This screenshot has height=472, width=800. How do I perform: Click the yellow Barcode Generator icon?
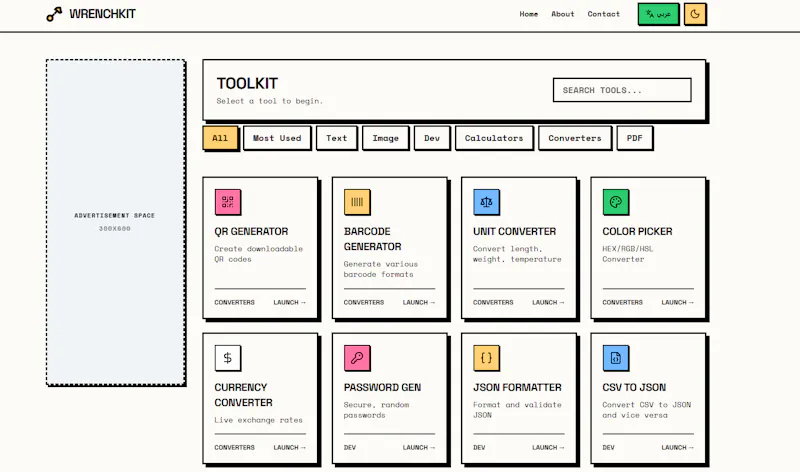pos(357,202)
